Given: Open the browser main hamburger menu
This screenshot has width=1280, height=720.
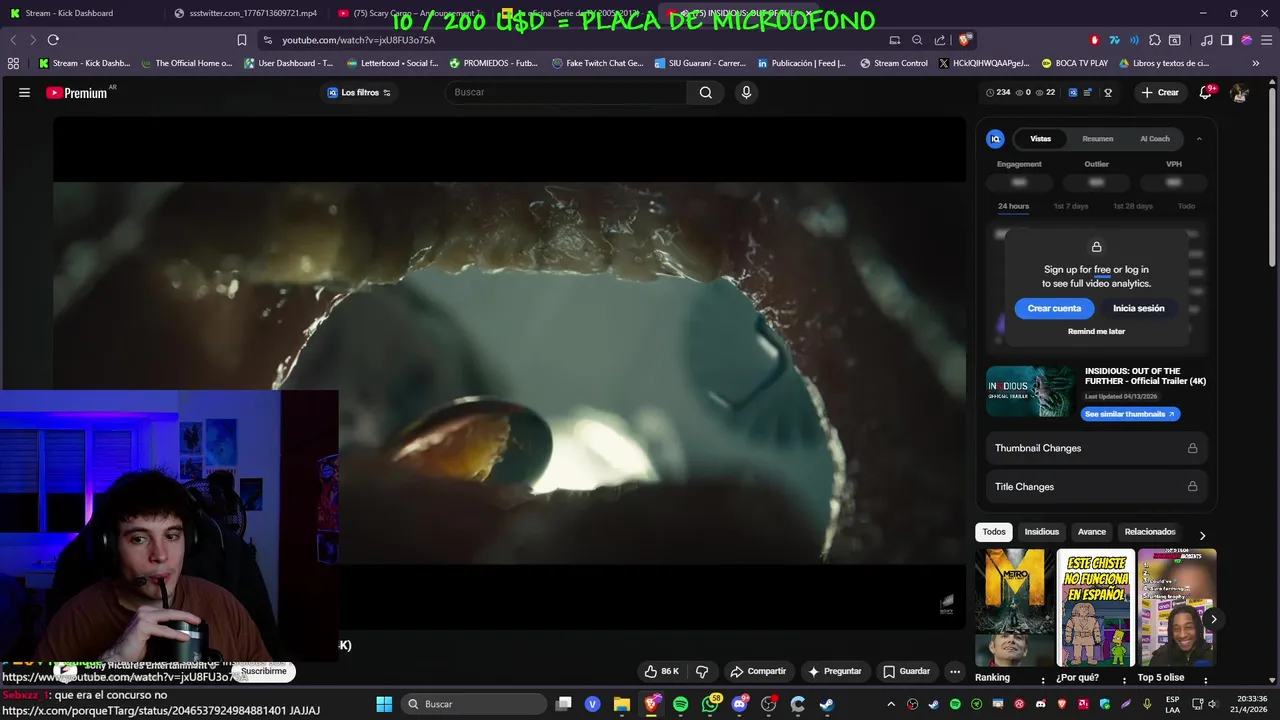Looking at the screenshot, I should (x=1267, y=40).
